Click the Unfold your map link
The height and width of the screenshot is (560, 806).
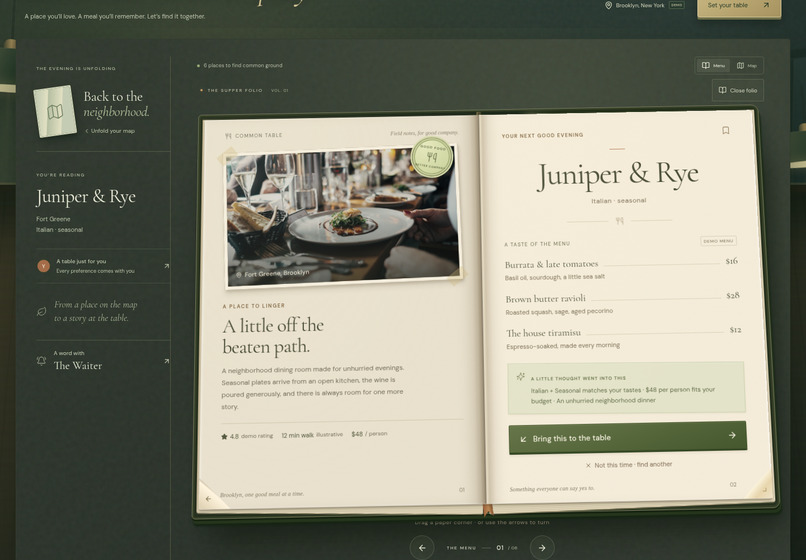point(110,131)
